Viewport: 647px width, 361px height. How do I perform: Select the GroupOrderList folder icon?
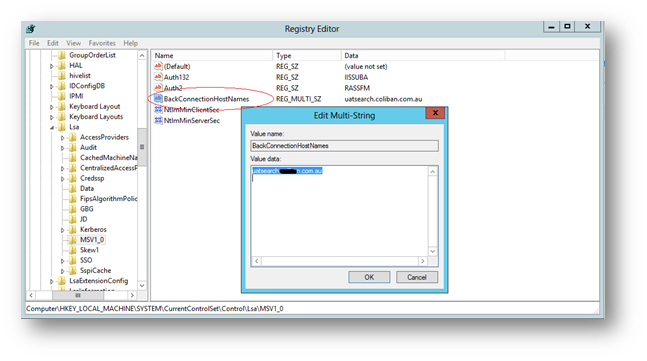click(x=62, y=55)
